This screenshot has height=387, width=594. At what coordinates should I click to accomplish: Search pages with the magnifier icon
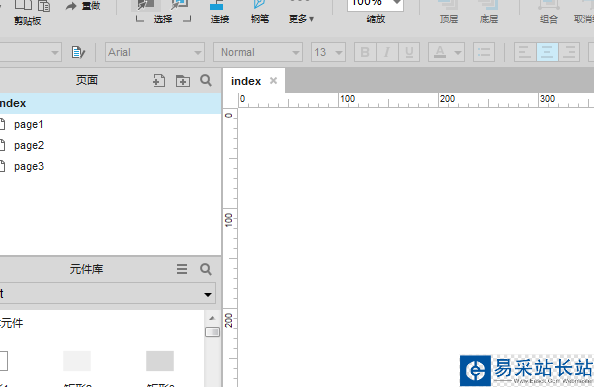click(206, 80)
